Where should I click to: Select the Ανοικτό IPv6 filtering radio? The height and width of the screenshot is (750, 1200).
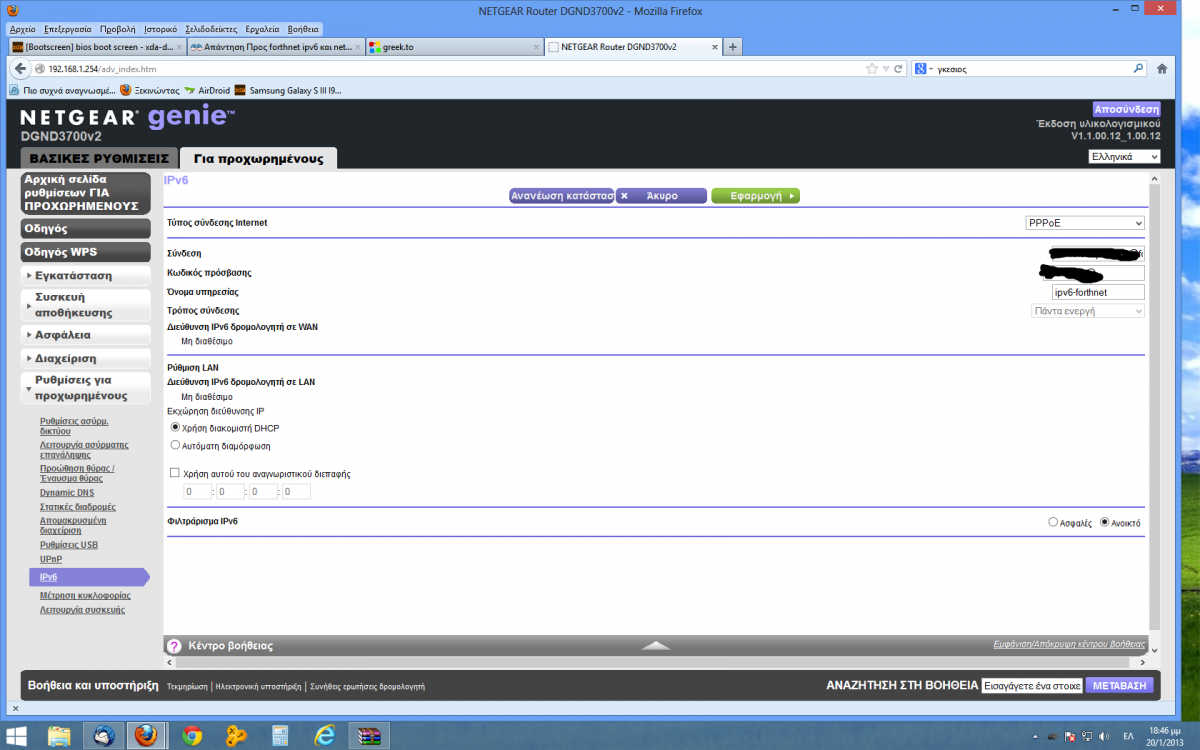[1105, 522]
